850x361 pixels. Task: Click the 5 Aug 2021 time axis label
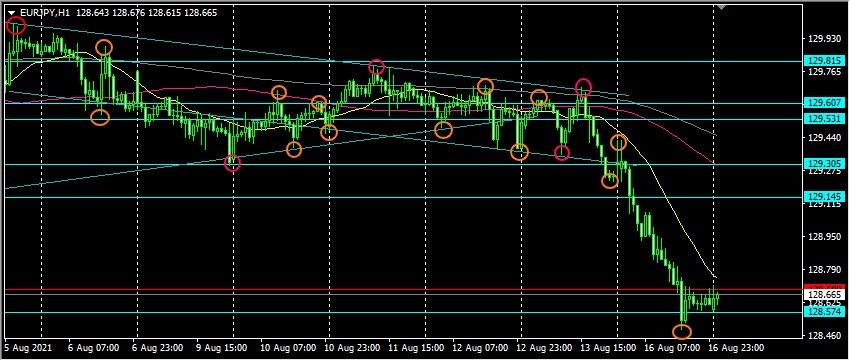point(23,347)
